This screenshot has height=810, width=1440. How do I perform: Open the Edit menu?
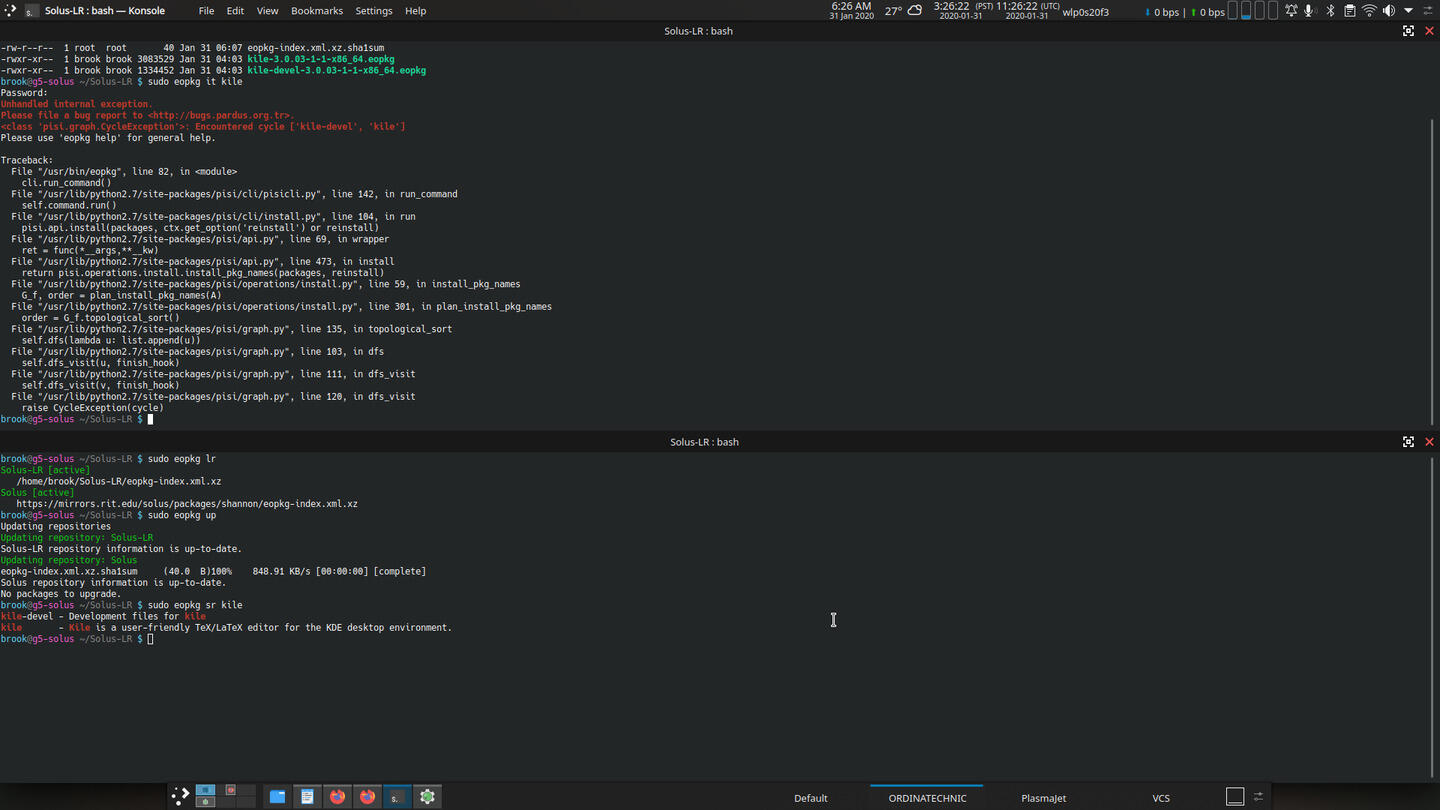pos(235,11)
